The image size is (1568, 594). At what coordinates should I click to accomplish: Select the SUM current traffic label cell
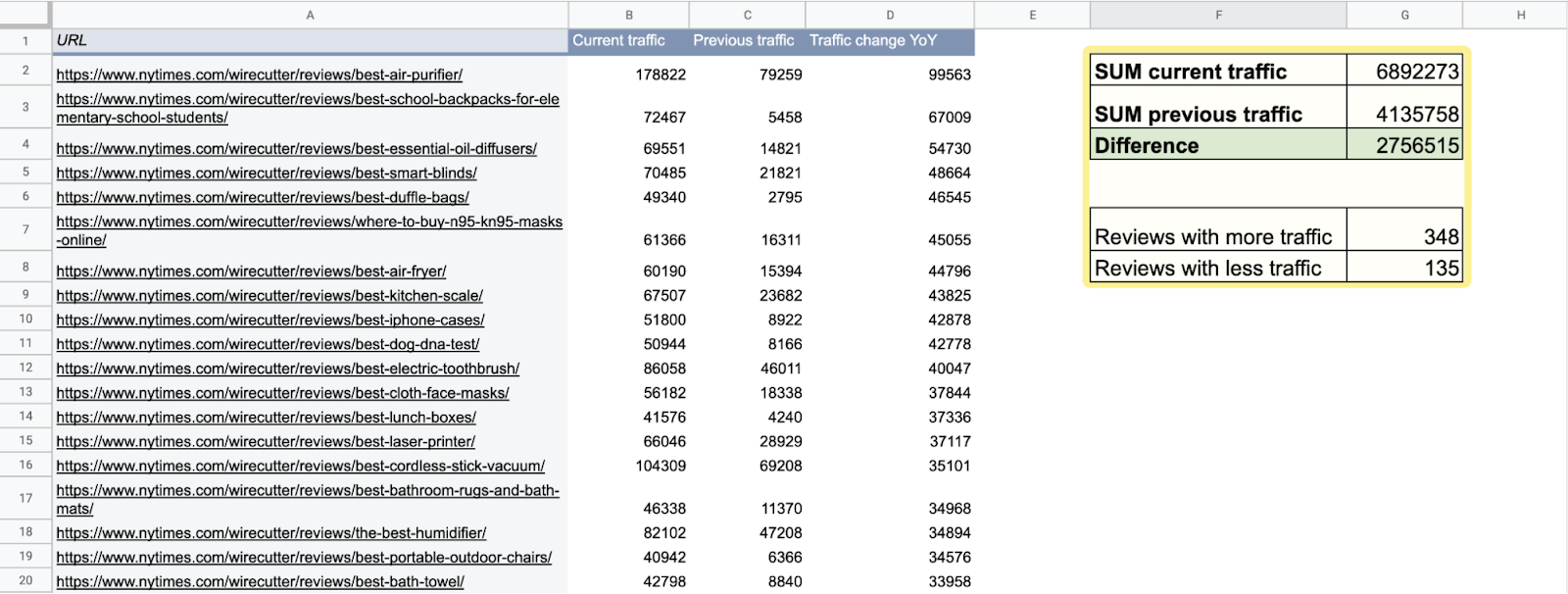coord(1218,71)
